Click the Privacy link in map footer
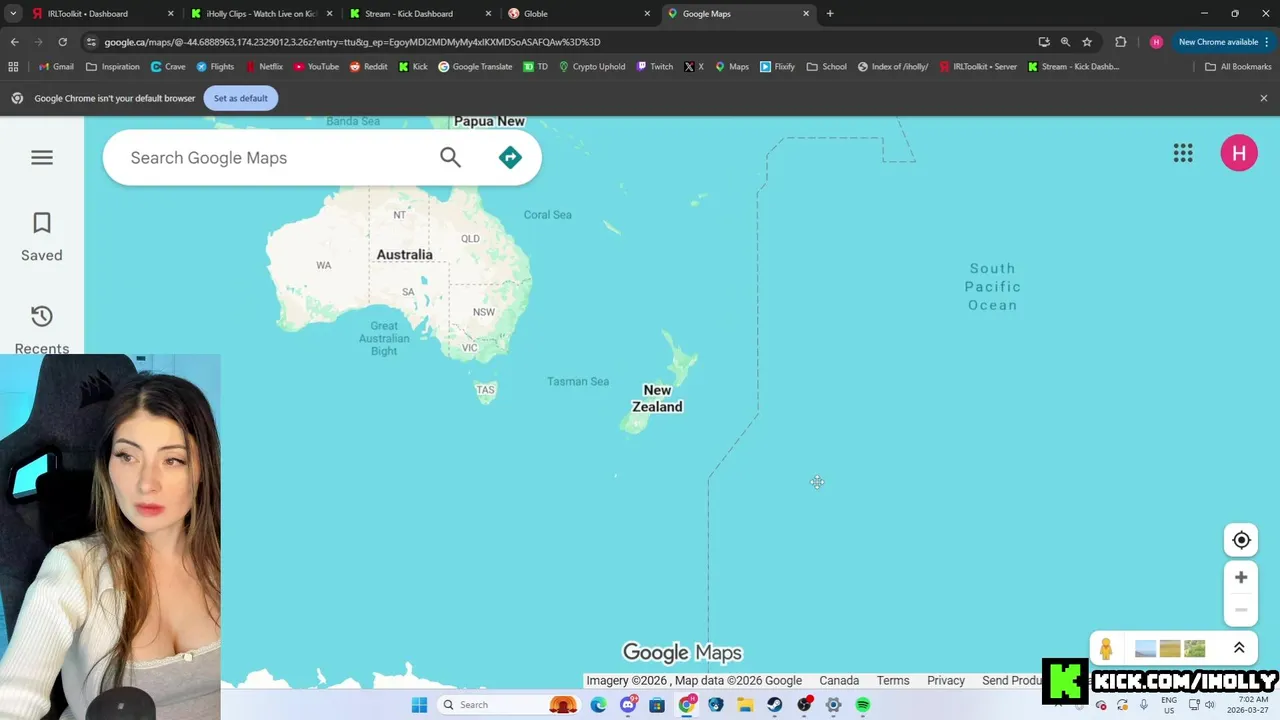The image size is (1280, 720). pyautogui.click(x=946, y=680)
